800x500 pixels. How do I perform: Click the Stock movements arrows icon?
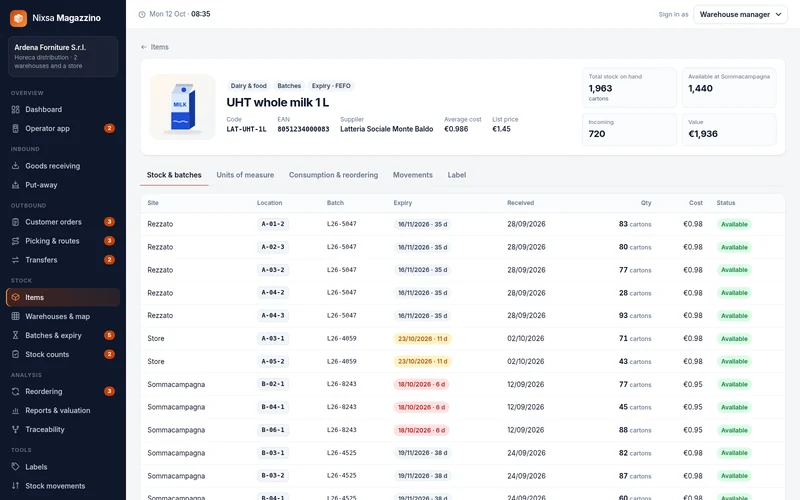[15, 486]
